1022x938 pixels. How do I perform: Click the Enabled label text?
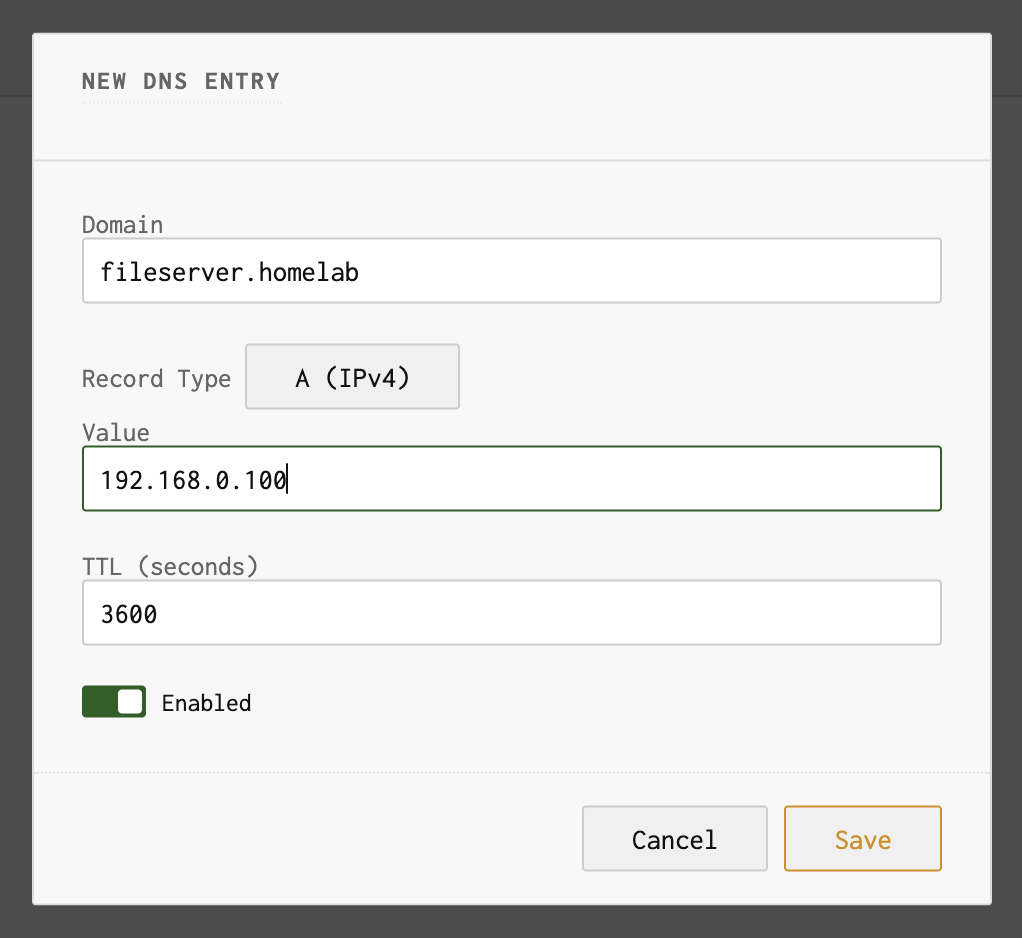pyautogui.click(x=206, y=702)
